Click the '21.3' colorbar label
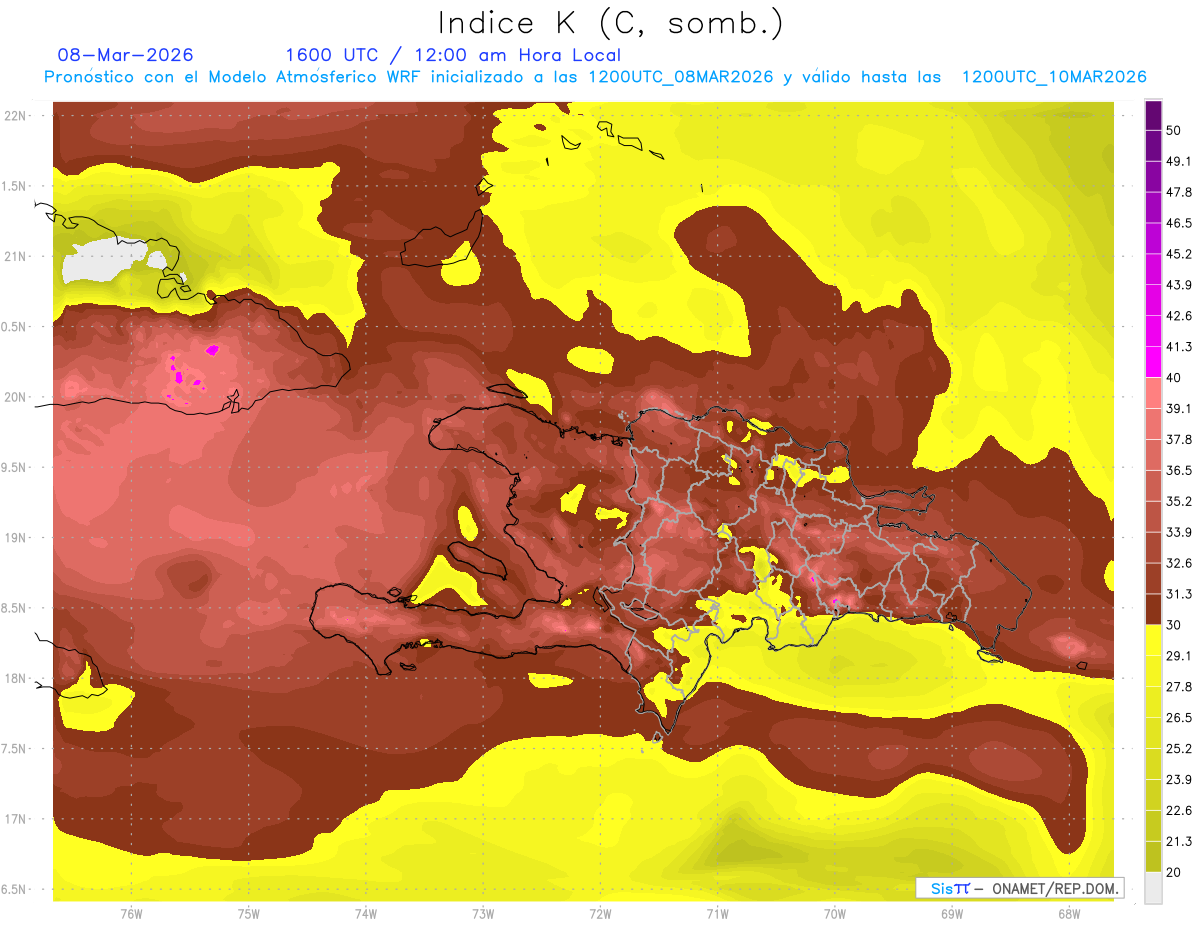 [1179, 842]
